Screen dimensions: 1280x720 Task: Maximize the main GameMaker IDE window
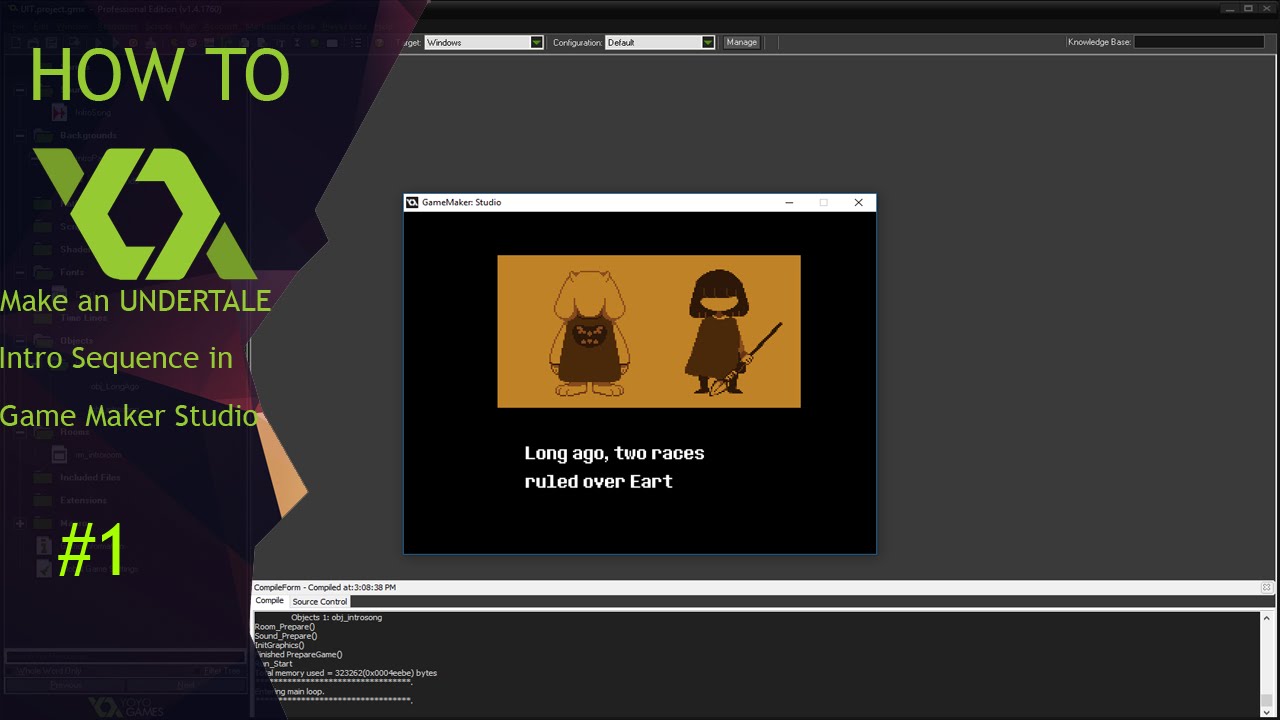pyautogui.click(x=1249, y=8)
